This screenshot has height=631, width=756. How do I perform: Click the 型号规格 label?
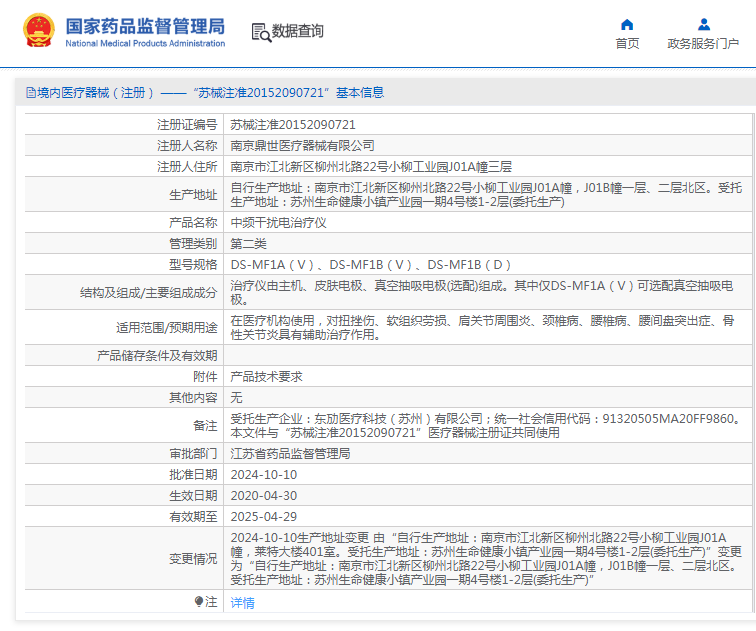point(193,265)
